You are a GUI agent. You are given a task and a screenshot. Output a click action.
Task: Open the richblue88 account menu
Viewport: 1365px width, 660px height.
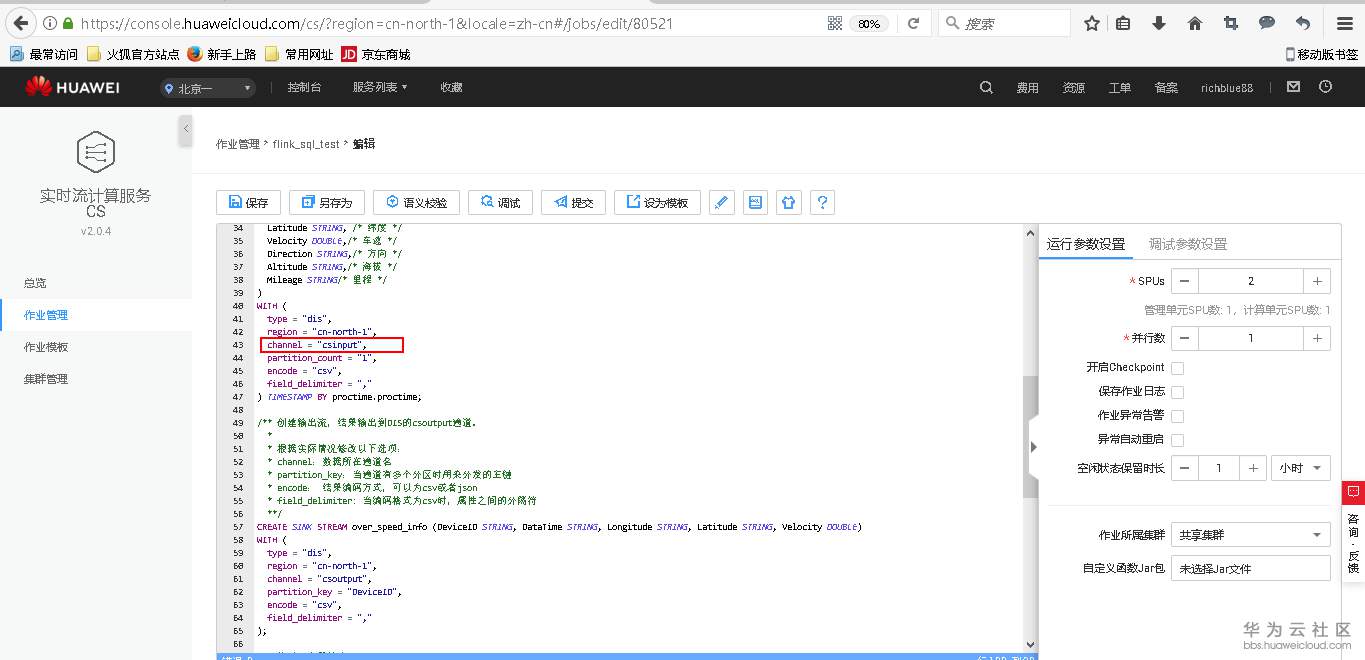point(1227,88)
